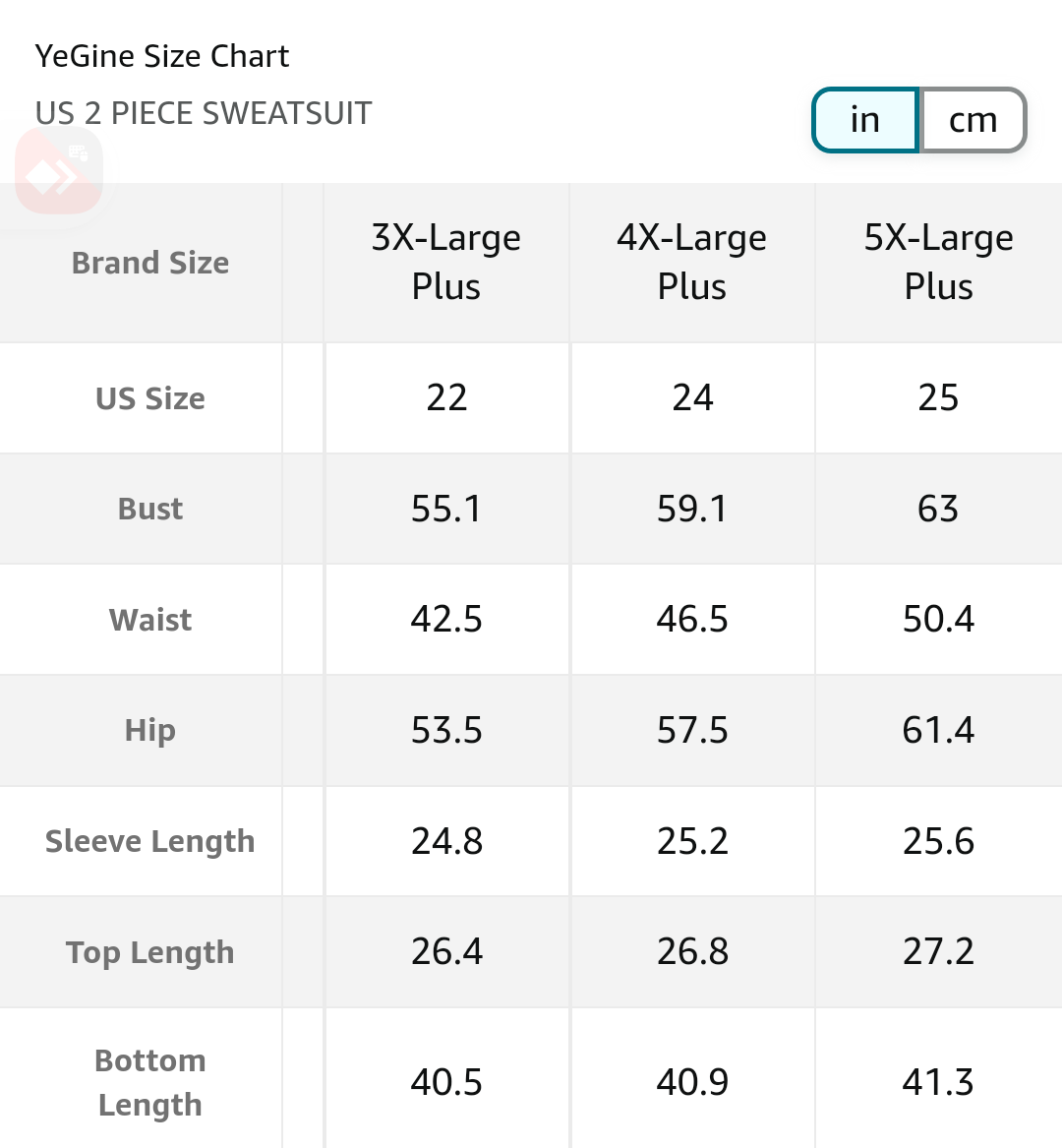Click the YeGine Size Chart title
Screen dimensions: 1062x1148
pyautogui.click(x=162, y=56)
